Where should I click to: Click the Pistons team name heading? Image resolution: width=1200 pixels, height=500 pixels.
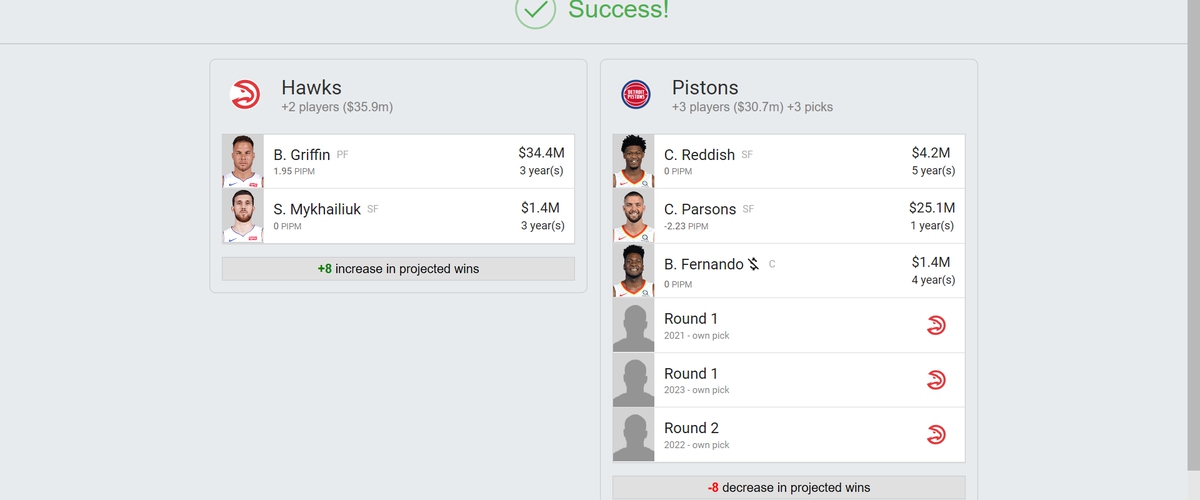706,88
